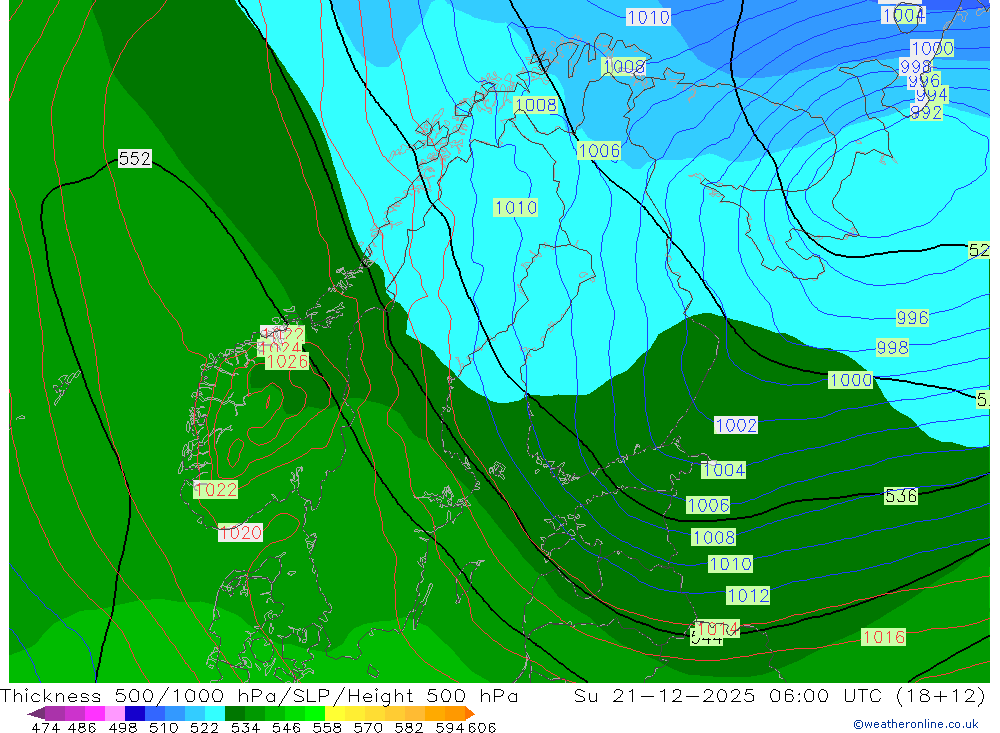This screenshot has width=1000, height=733.
Task: Click the red 1026 isobar label
Action: pos(287,362)
